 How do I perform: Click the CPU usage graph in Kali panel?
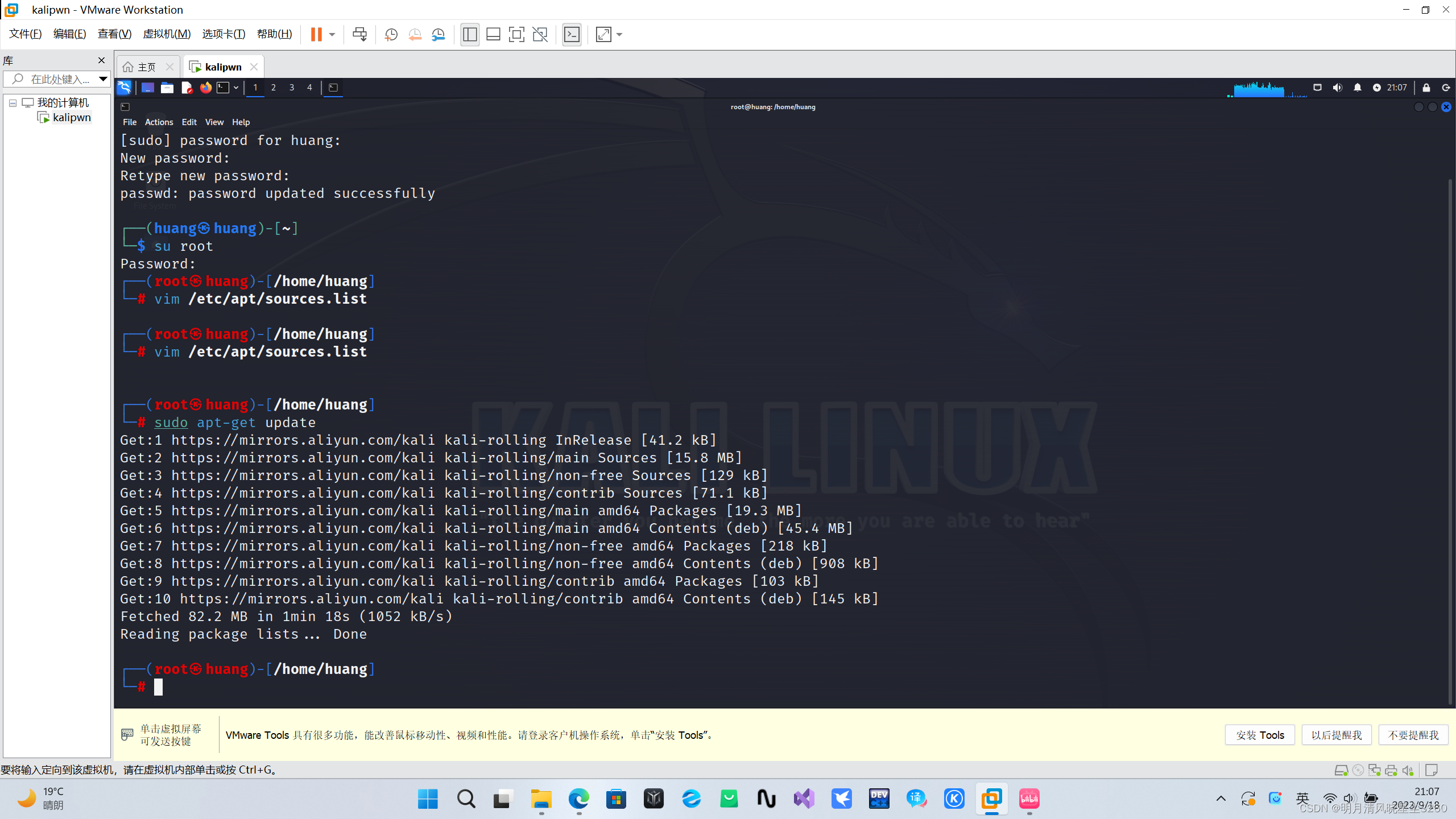tap(1267, 88)
